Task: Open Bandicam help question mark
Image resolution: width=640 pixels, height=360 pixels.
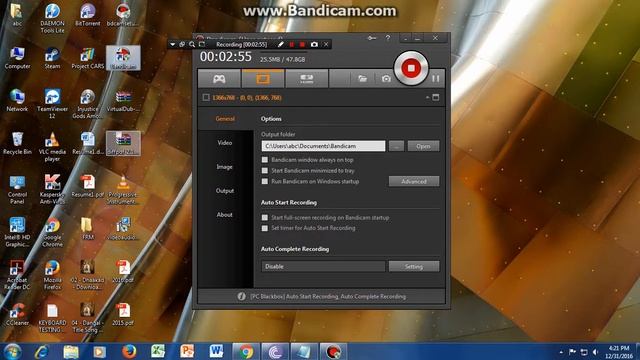Action: pos(388,38)
